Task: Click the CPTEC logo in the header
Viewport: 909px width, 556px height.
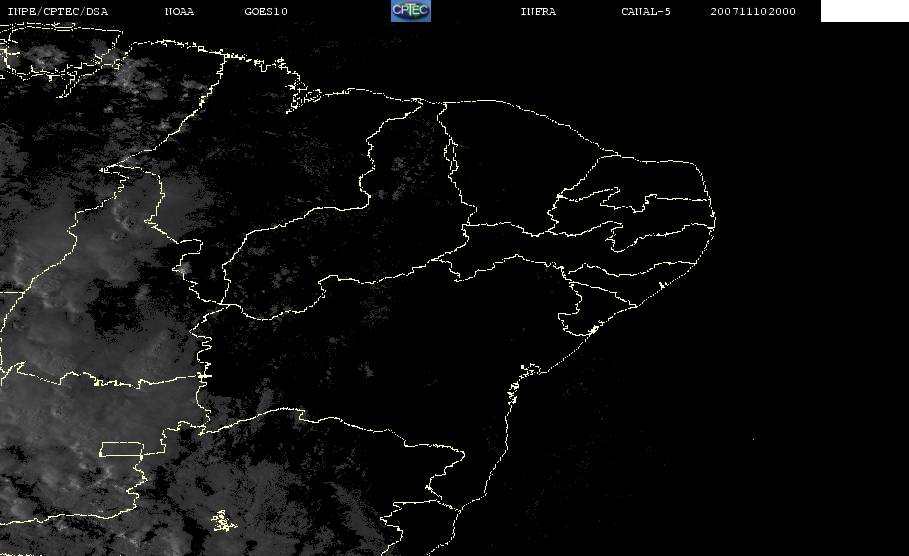Action: (410, 11)
